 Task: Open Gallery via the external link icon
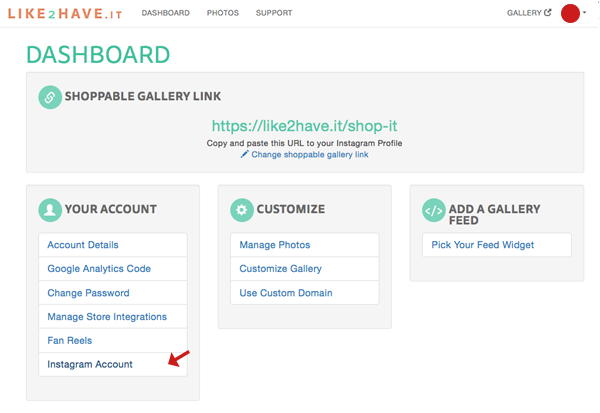click(x=547, y=13)
